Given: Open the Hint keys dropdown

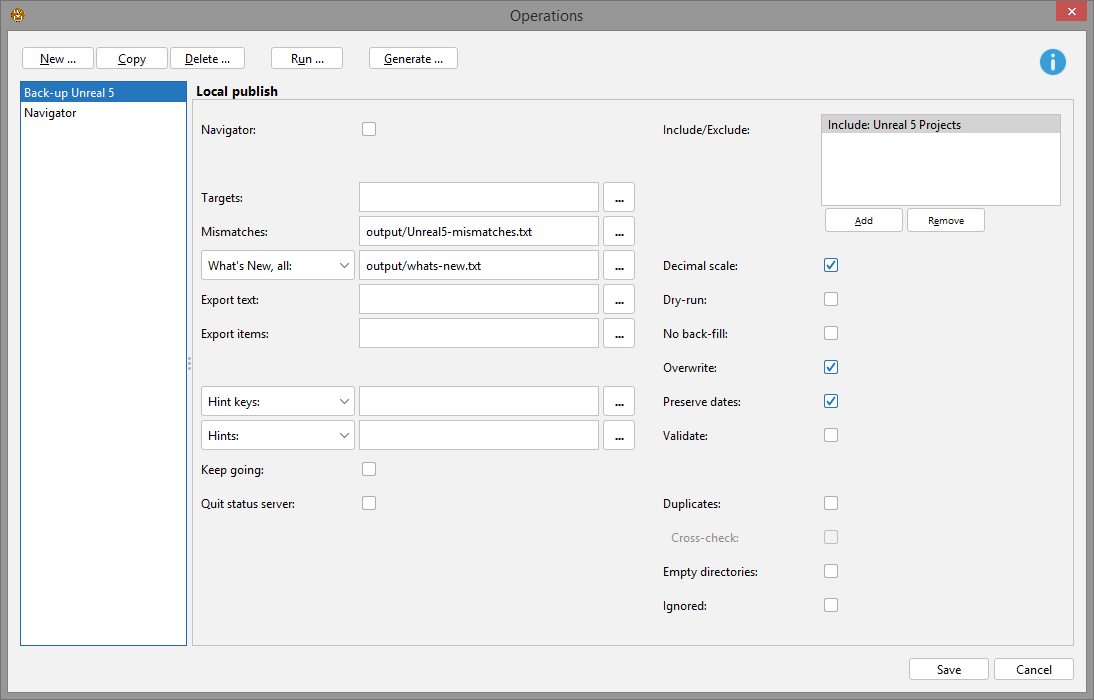Looking at the screenshot, I should pos(278,401).
